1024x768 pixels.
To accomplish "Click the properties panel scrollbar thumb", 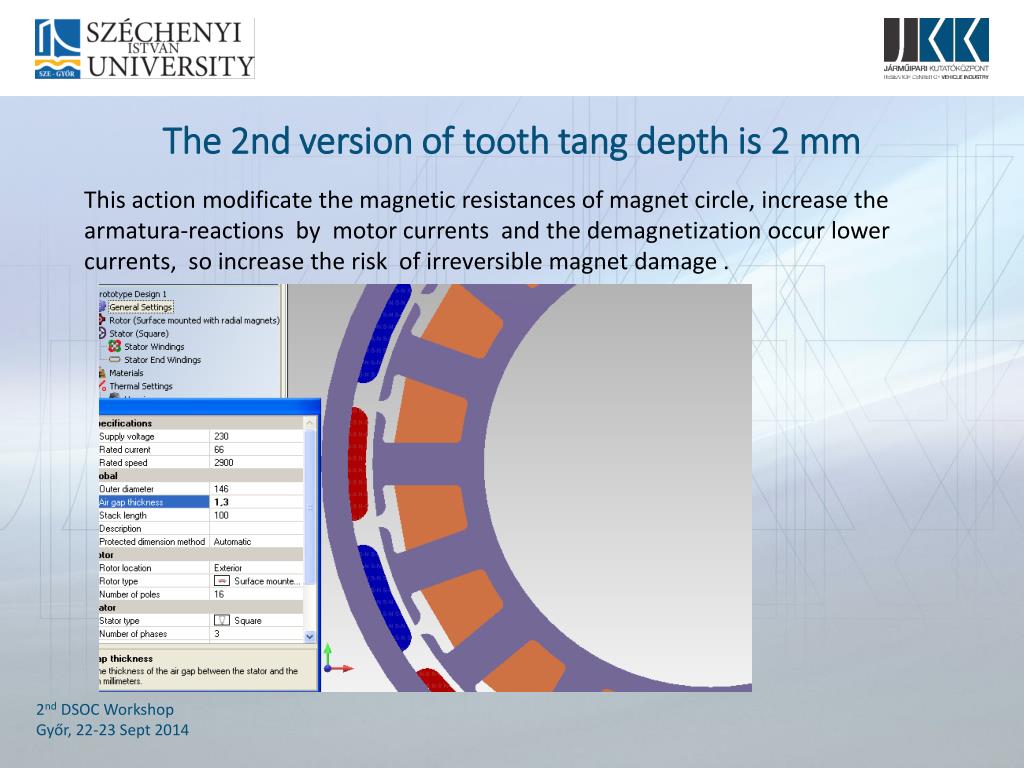I will click(x=310, y=507).
